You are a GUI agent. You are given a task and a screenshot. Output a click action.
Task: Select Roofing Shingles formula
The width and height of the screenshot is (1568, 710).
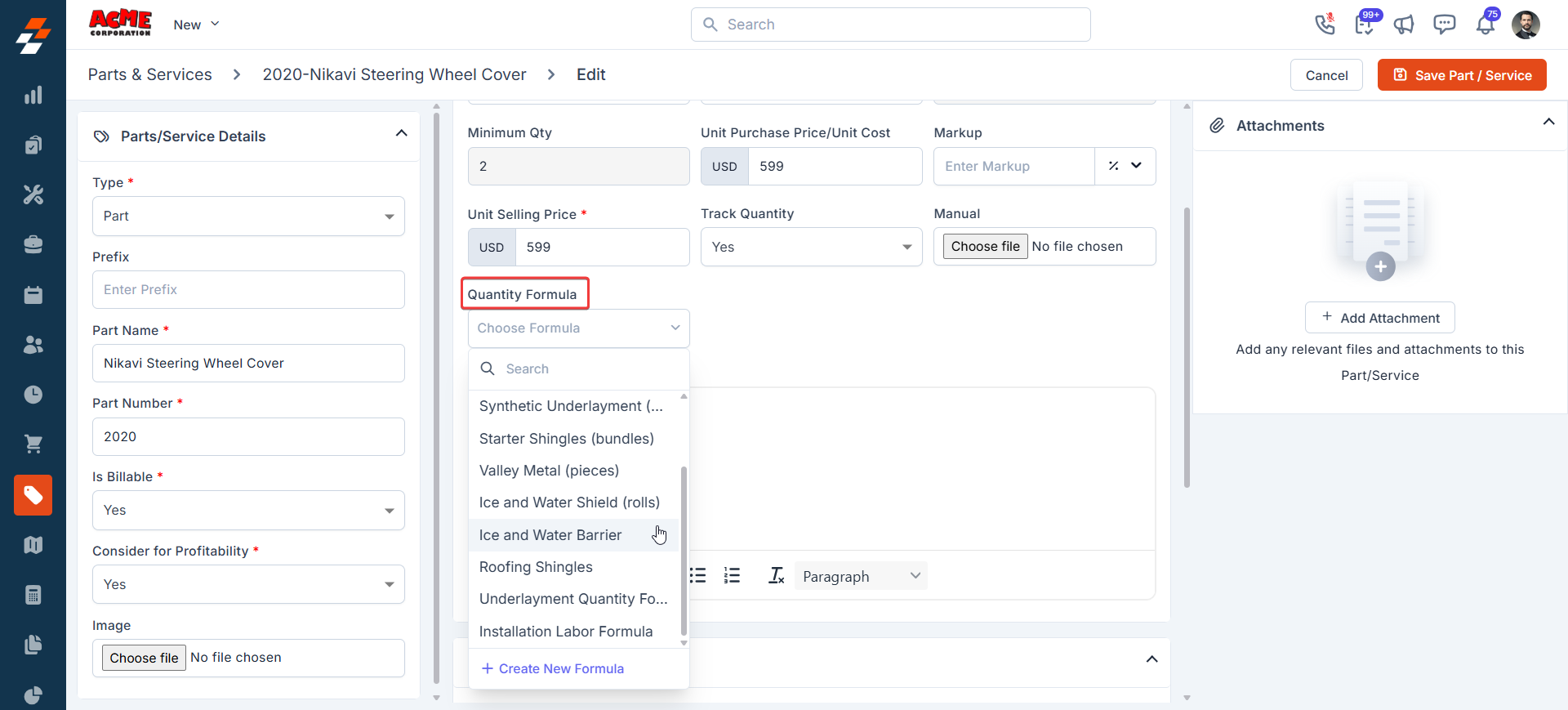pos(573,567)
